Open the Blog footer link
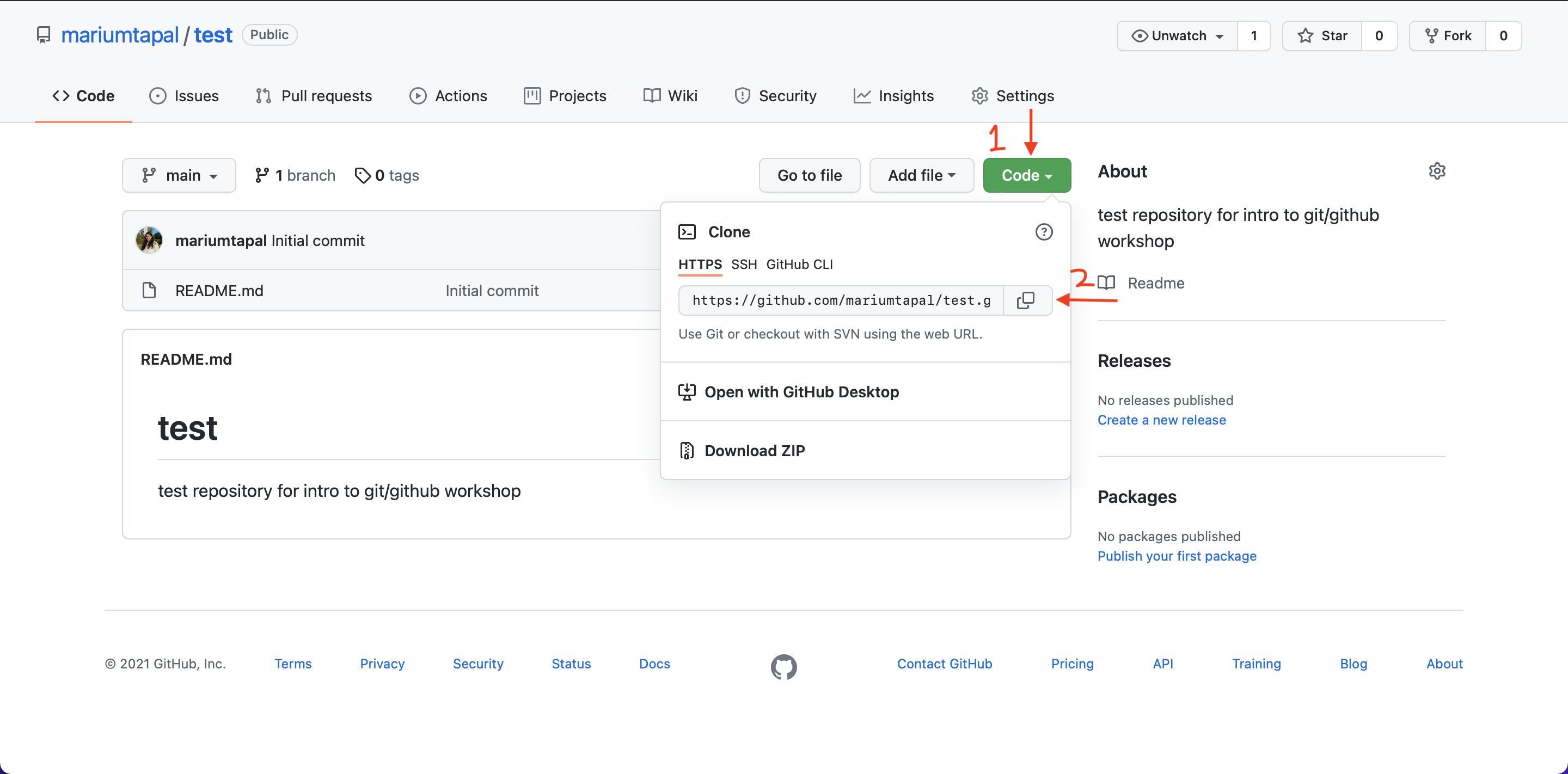The image size is (1568, 774). tap(1353, 664)
